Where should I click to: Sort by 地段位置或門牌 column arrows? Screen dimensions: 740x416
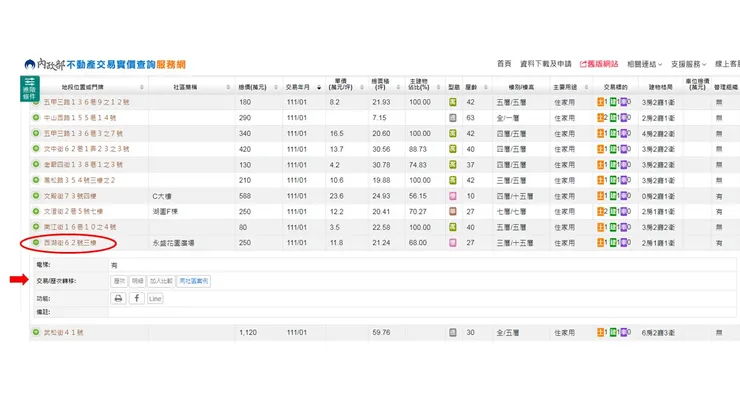142,87
